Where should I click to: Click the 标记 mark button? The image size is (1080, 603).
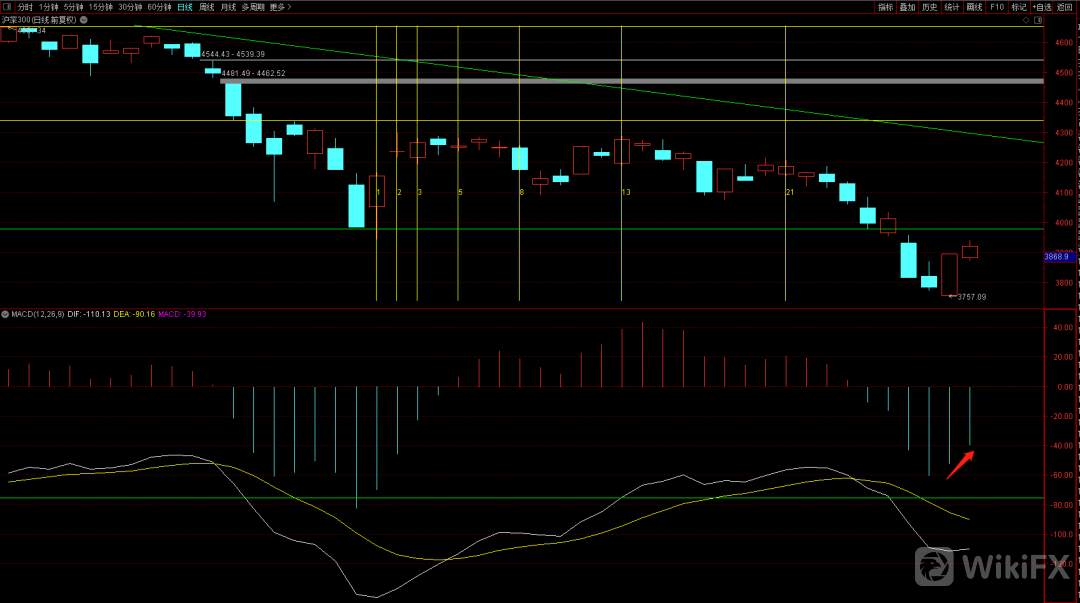(1018, 7)
